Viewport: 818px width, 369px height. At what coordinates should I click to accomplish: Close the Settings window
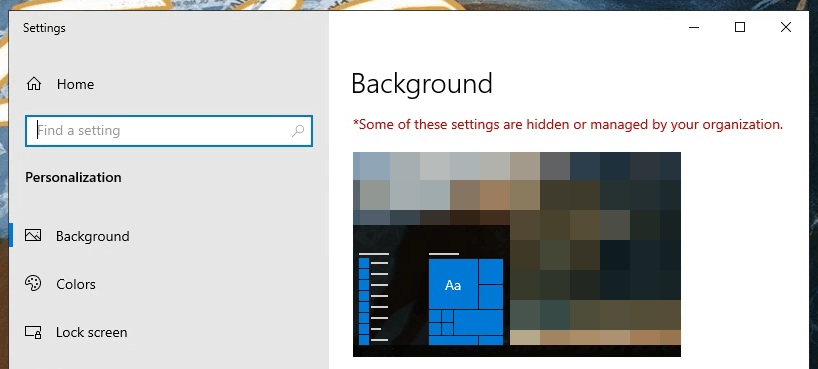[786, 27]
